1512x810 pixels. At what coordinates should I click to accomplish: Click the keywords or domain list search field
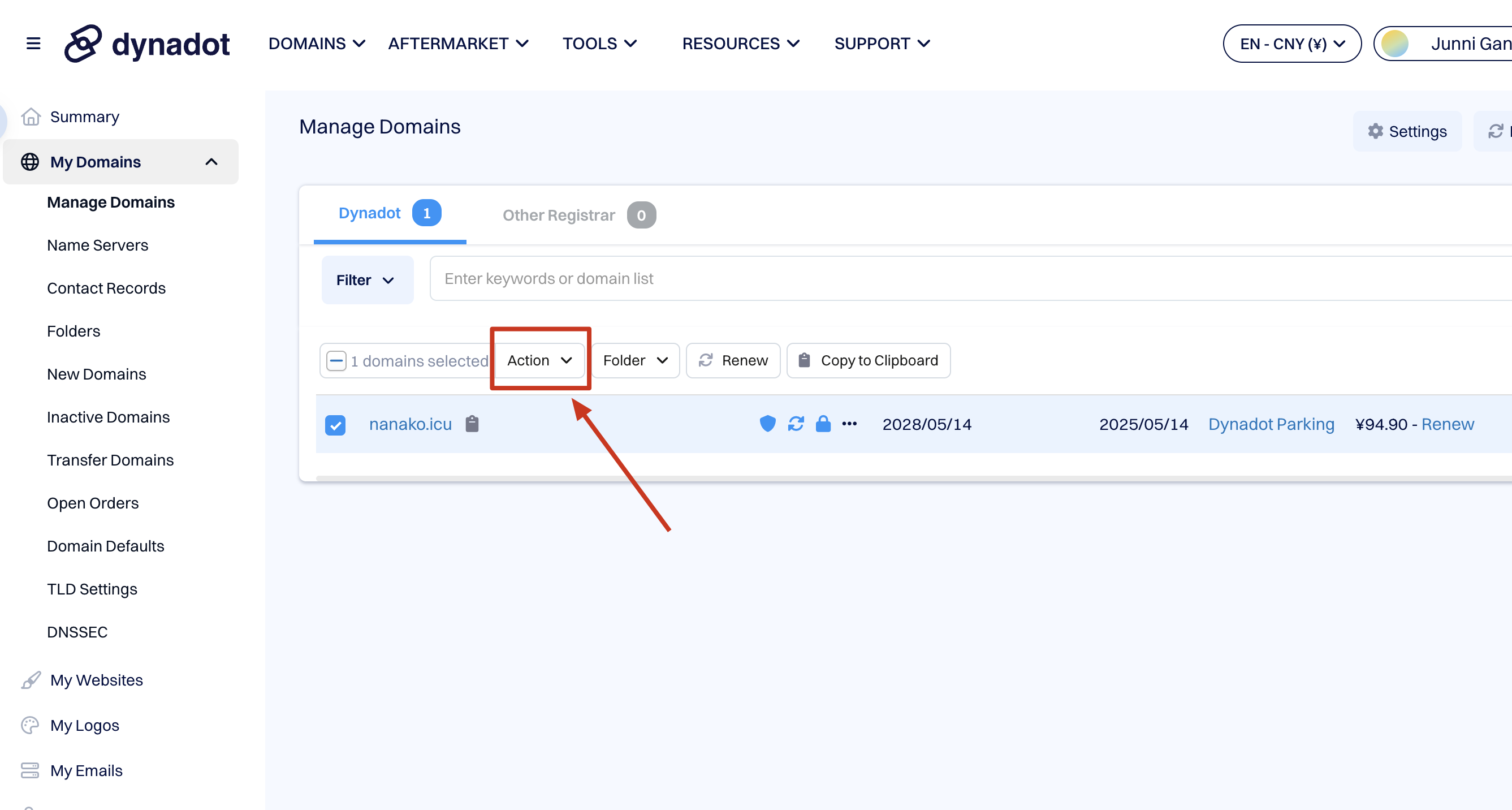tap(939, 278)
